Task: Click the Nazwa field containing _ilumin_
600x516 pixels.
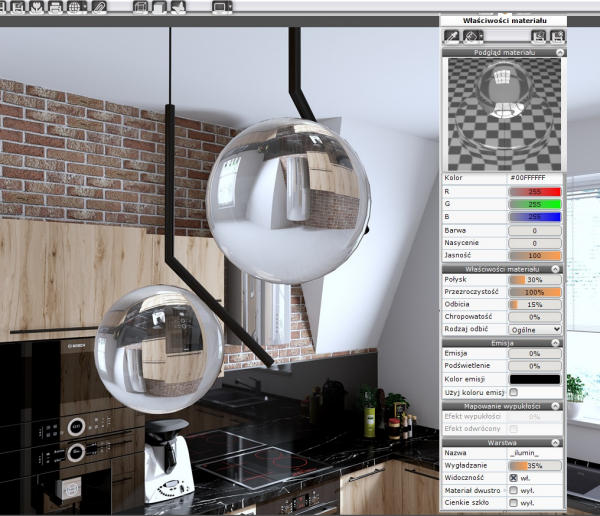Action: [535, 453]
